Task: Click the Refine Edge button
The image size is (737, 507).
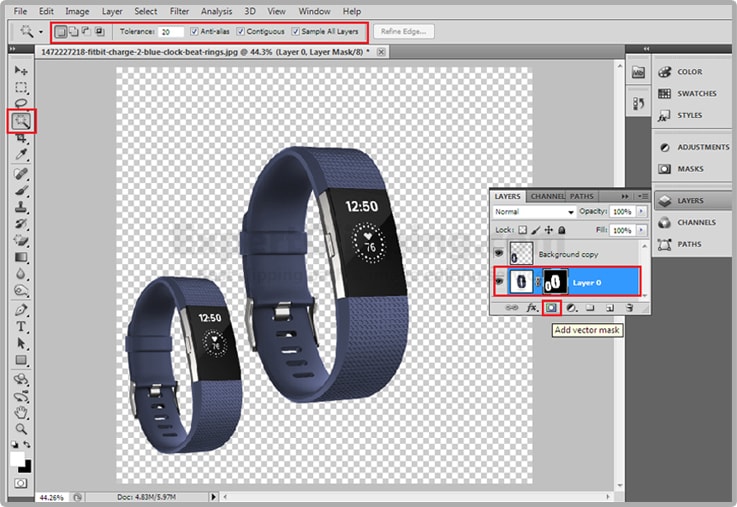Action: click(404, 32)
